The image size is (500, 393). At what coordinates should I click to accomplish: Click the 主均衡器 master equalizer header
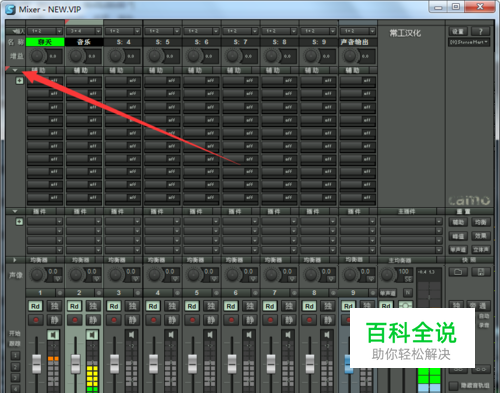(400, 260)
